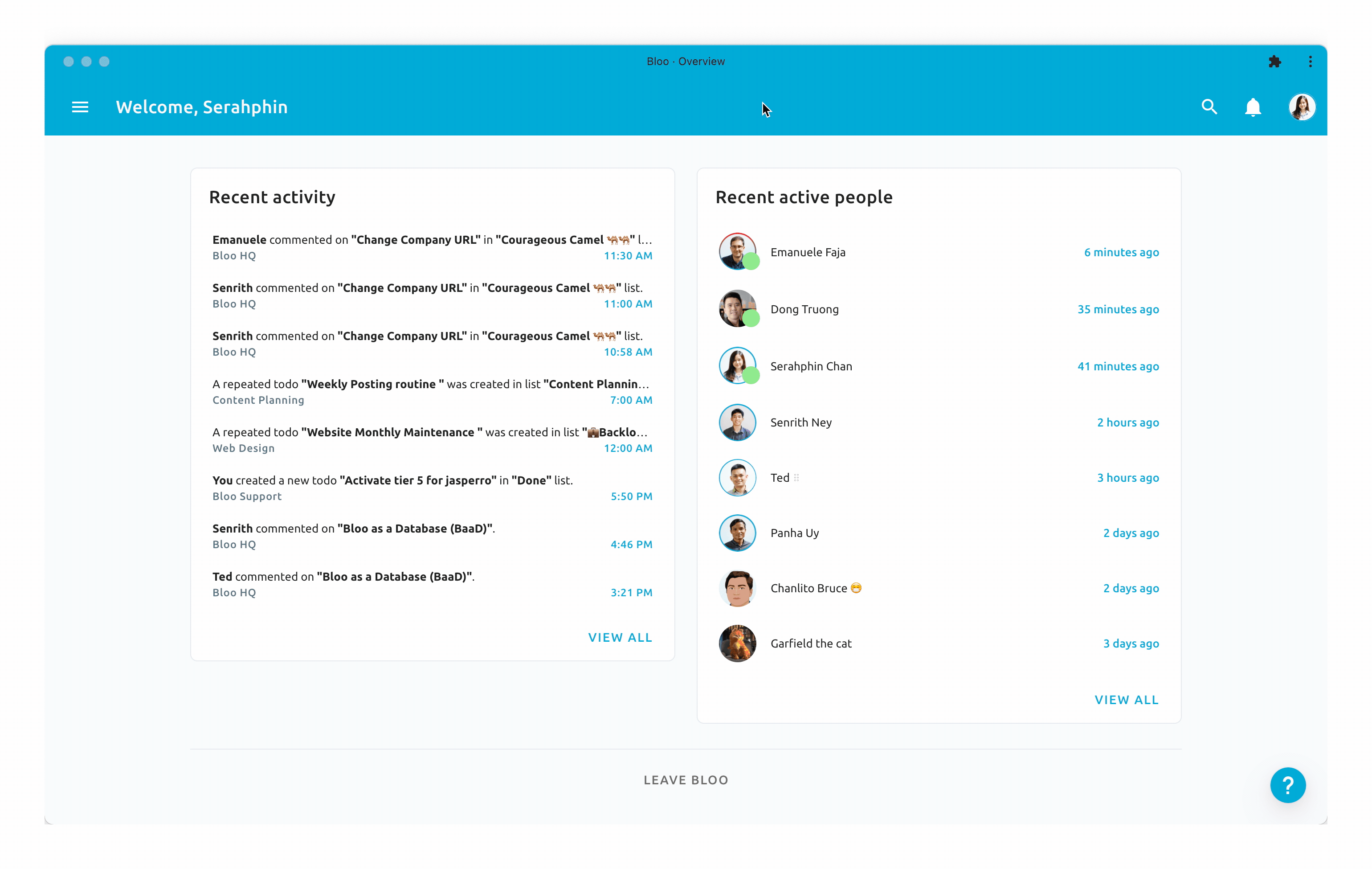Open the notifications bell
Image resolution: width=1372 pixels, height=869 pixels.
1253,107
